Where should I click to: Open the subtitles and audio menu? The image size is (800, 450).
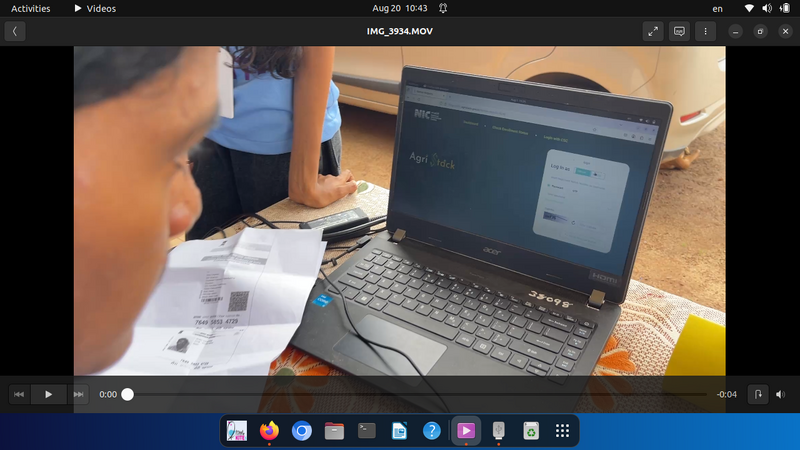[x=679, y=31]
